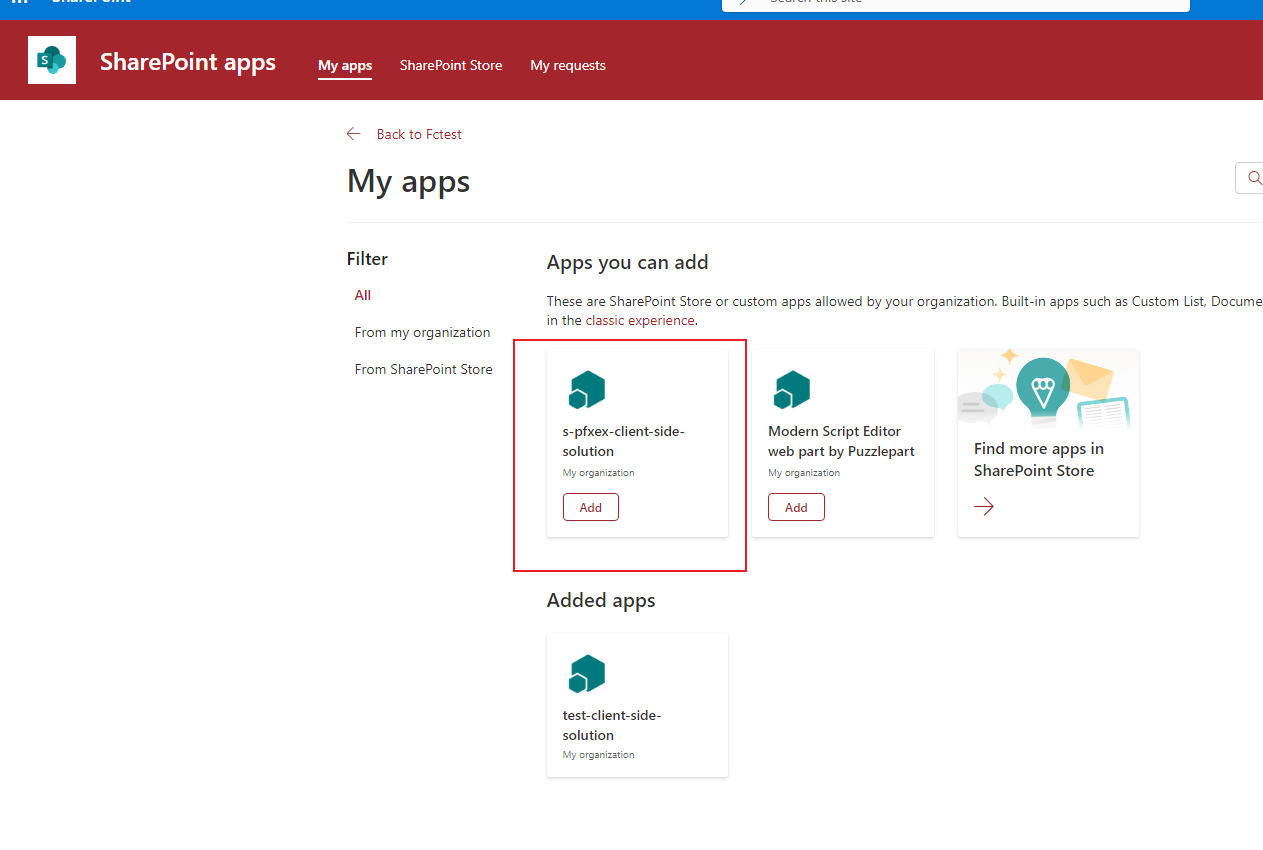Screen dimensions: 1263x850
Task: Filter apps by From my organization
Action: point(423,332)
